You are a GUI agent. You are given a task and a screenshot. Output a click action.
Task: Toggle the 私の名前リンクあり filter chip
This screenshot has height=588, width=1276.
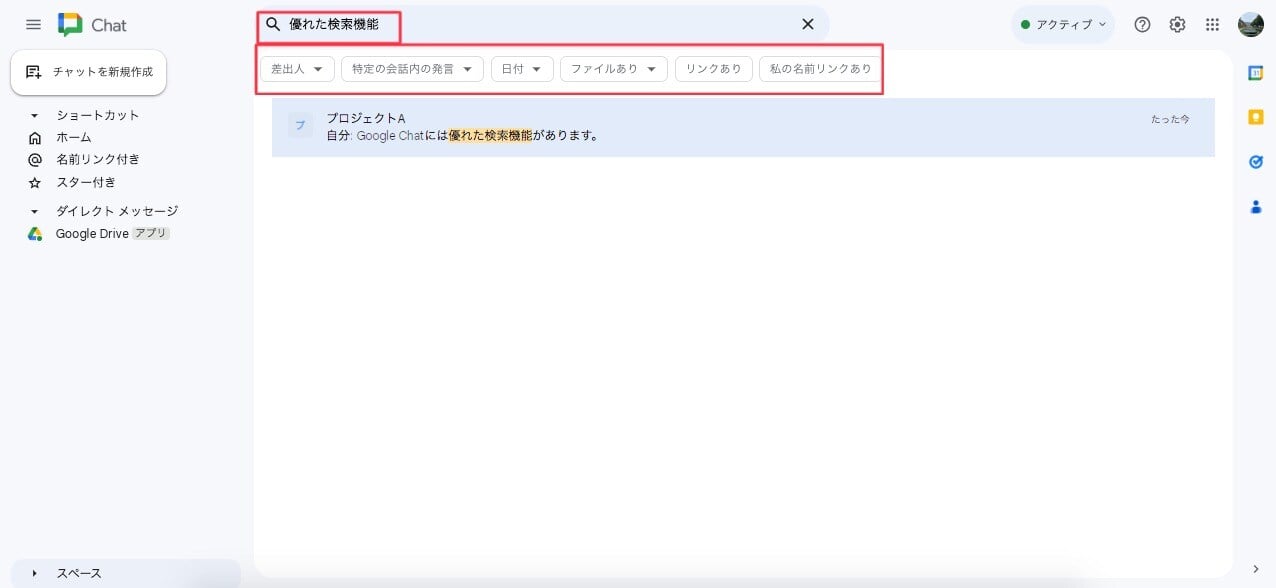[x=820, y=69]
